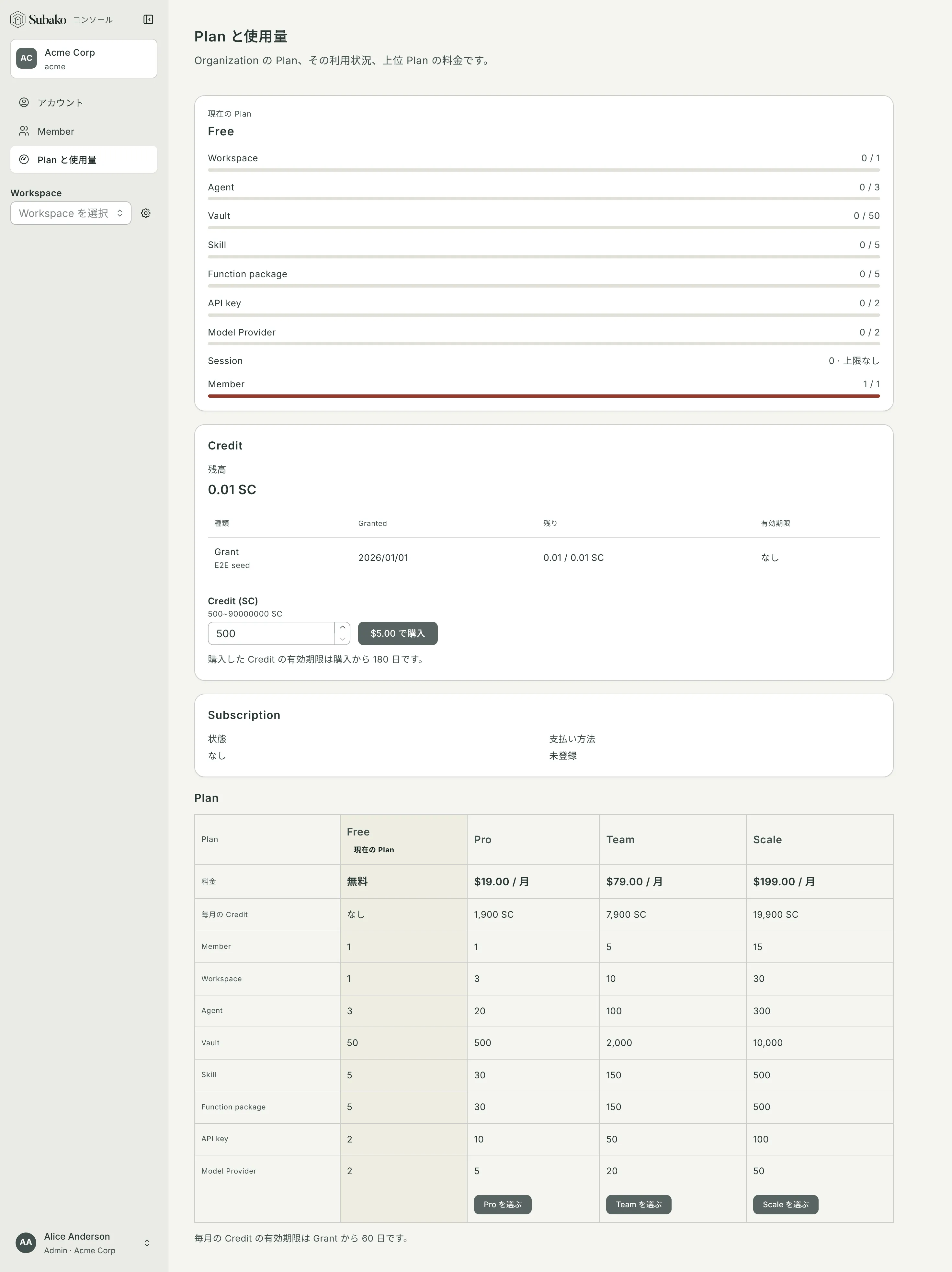Increase Credit amount with up stepper
Viewport: 952px width, 1272px height.
(x=343, y=627)
